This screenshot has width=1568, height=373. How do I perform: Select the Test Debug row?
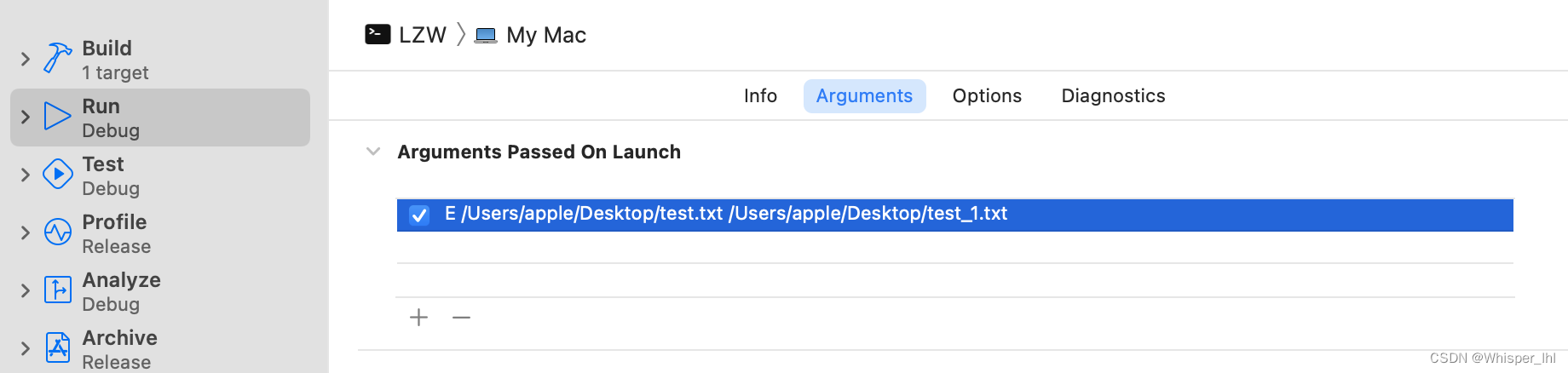click(160, 175)
